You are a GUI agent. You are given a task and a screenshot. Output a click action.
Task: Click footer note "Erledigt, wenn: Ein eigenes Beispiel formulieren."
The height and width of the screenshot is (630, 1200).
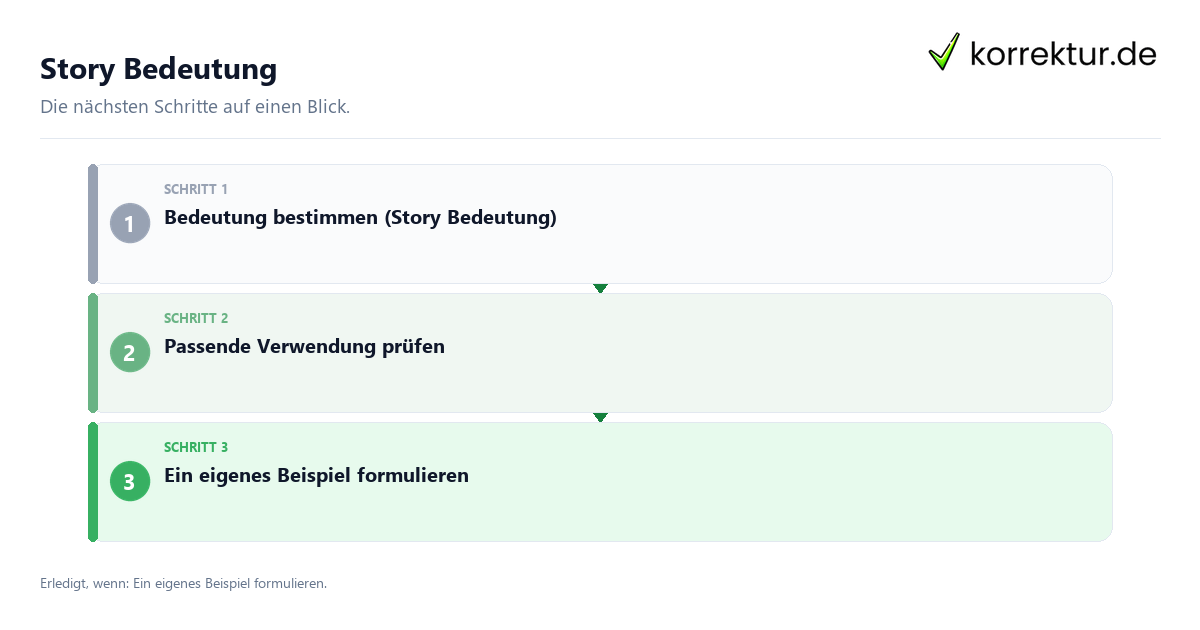184,583
